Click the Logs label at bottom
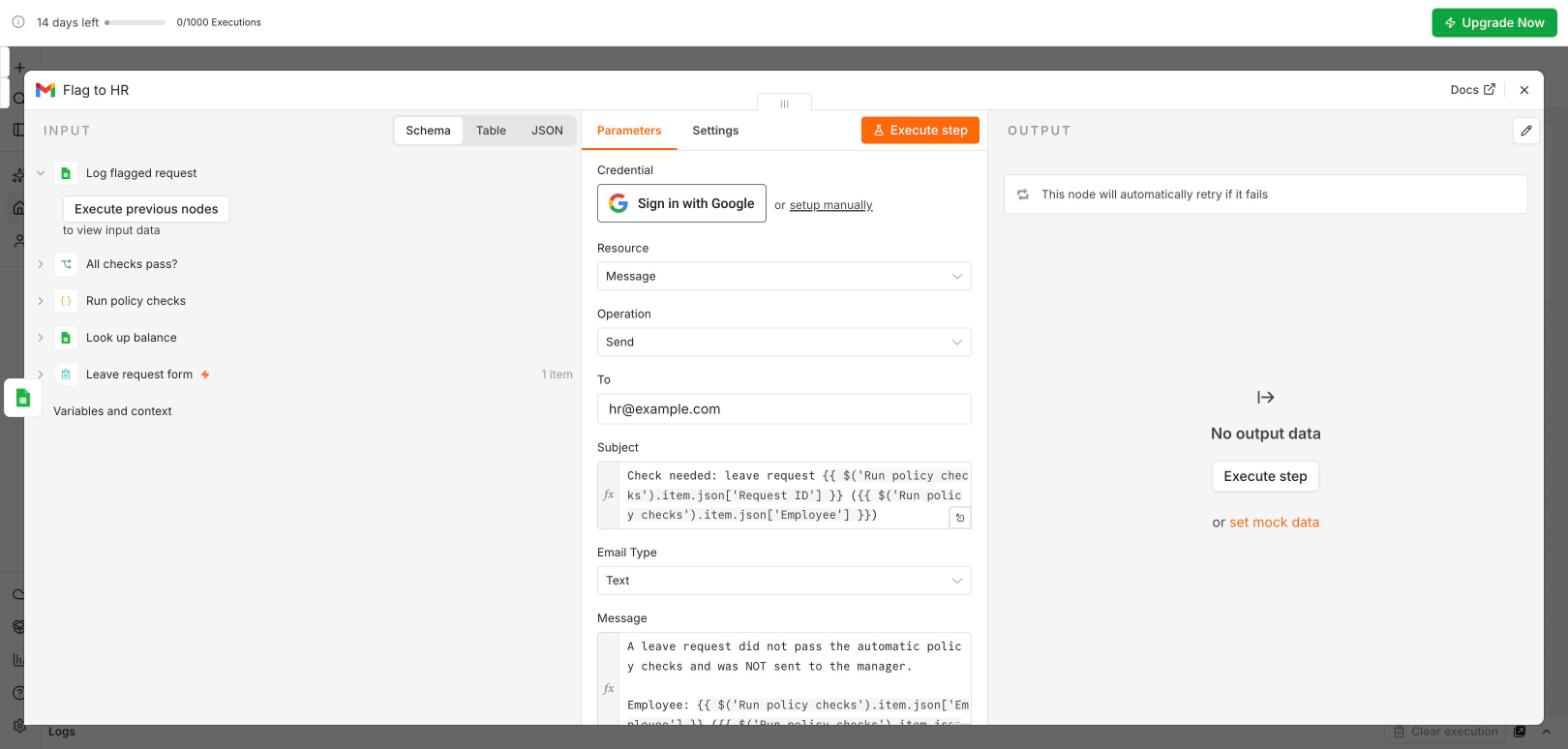1568x749 pixels. 62,732
